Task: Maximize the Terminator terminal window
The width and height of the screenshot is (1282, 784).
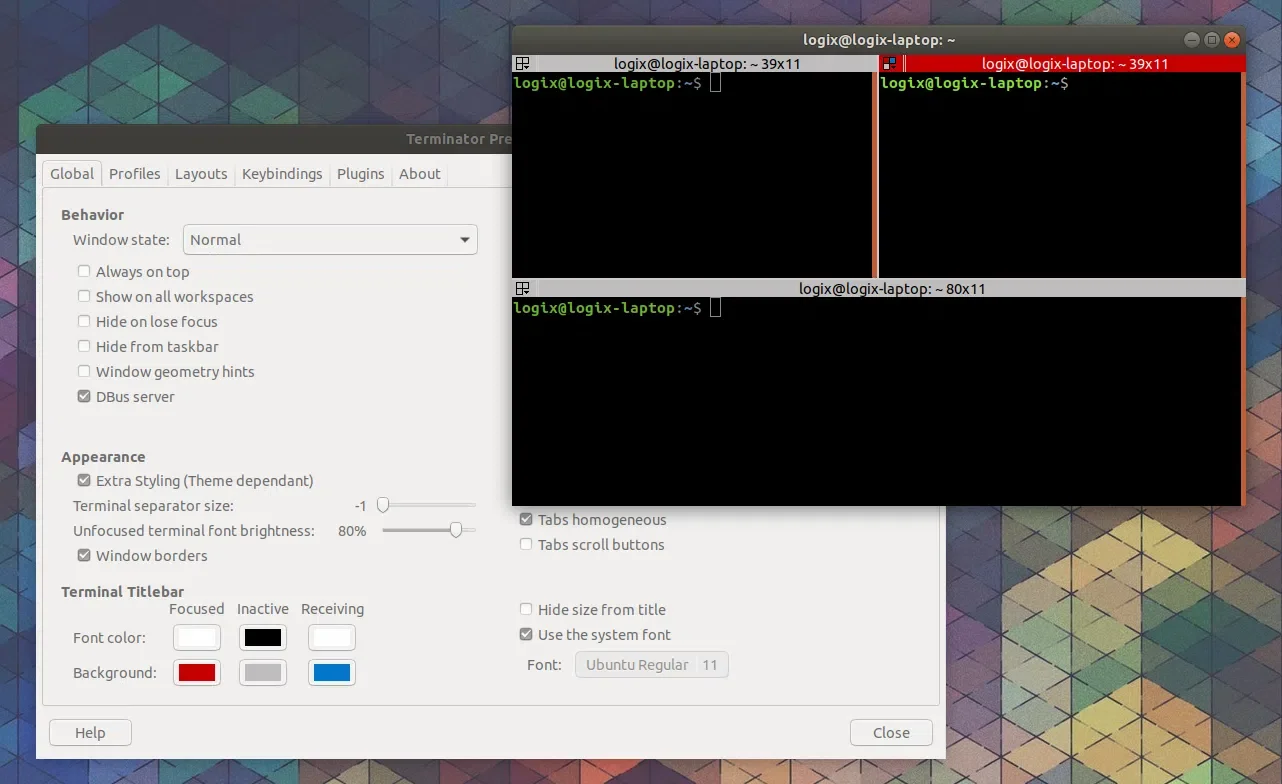Action: [1211, 40]
